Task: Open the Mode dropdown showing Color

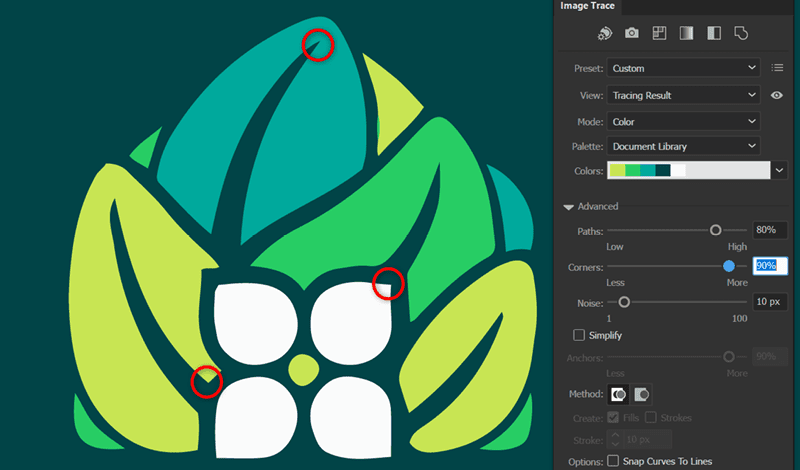Action: [683, 121]
